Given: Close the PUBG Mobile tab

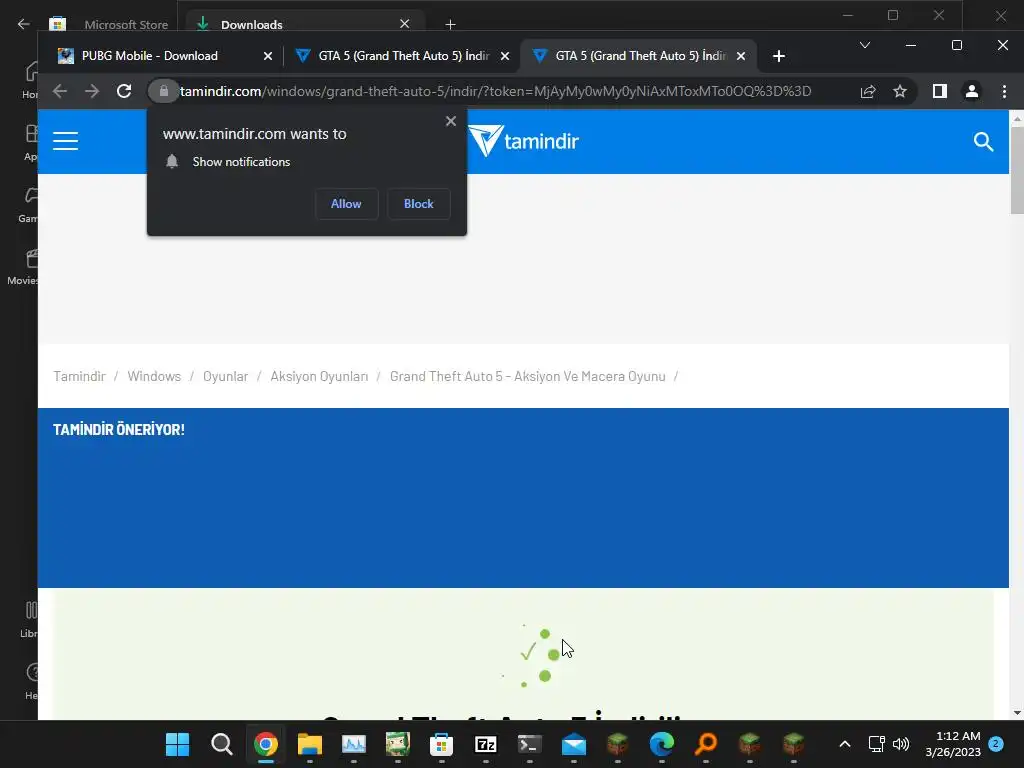Looking at the screenshot, I should coord(268,56).
